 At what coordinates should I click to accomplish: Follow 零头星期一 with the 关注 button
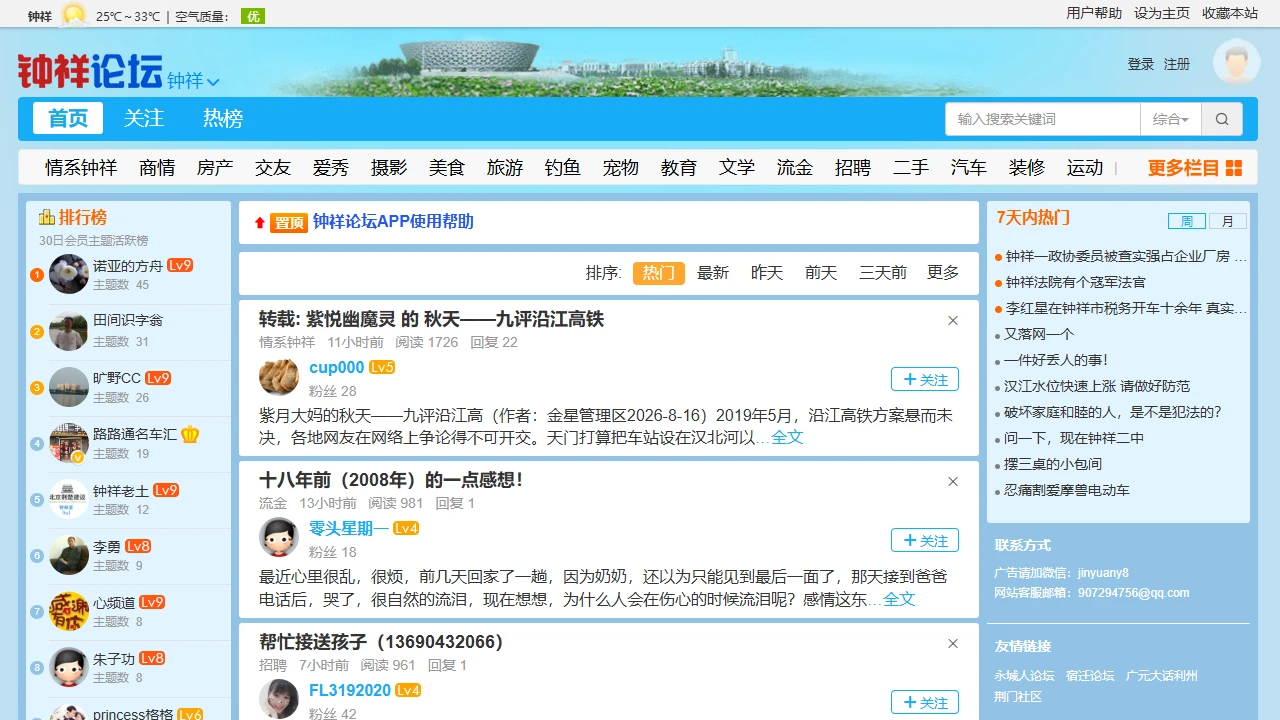(x=925, y=540)
